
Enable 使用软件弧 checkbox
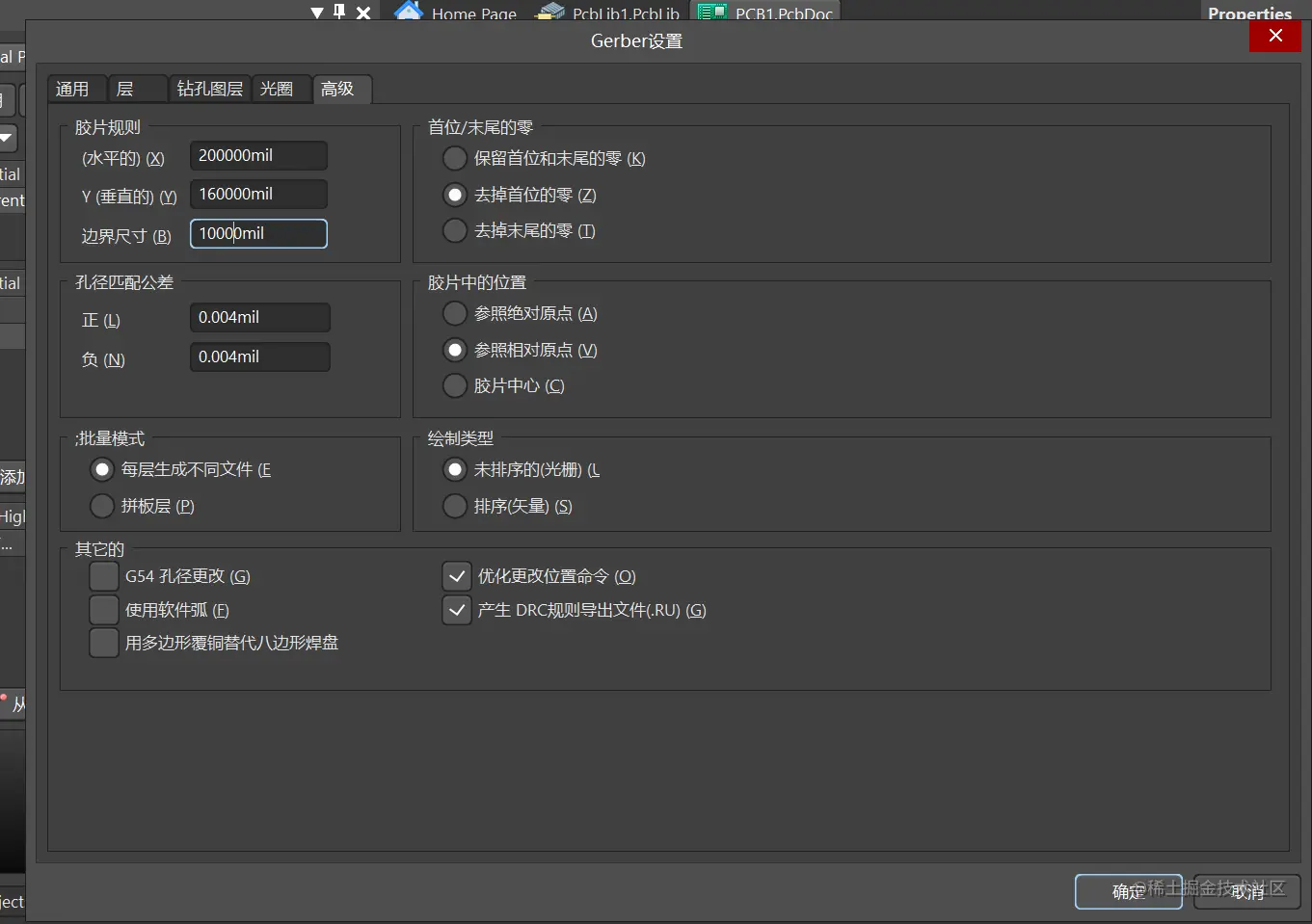[103, 610]
